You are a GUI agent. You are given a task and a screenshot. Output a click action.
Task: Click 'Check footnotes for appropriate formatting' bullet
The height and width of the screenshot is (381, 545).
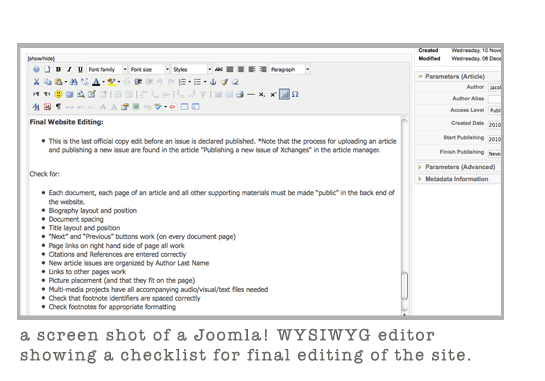click(x=112, y=307)
